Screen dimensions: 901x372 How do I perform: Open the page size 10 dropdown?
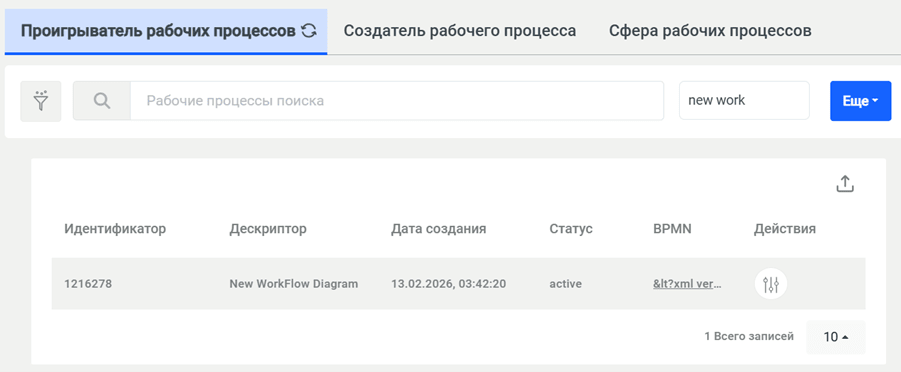[x=835, y=337]
